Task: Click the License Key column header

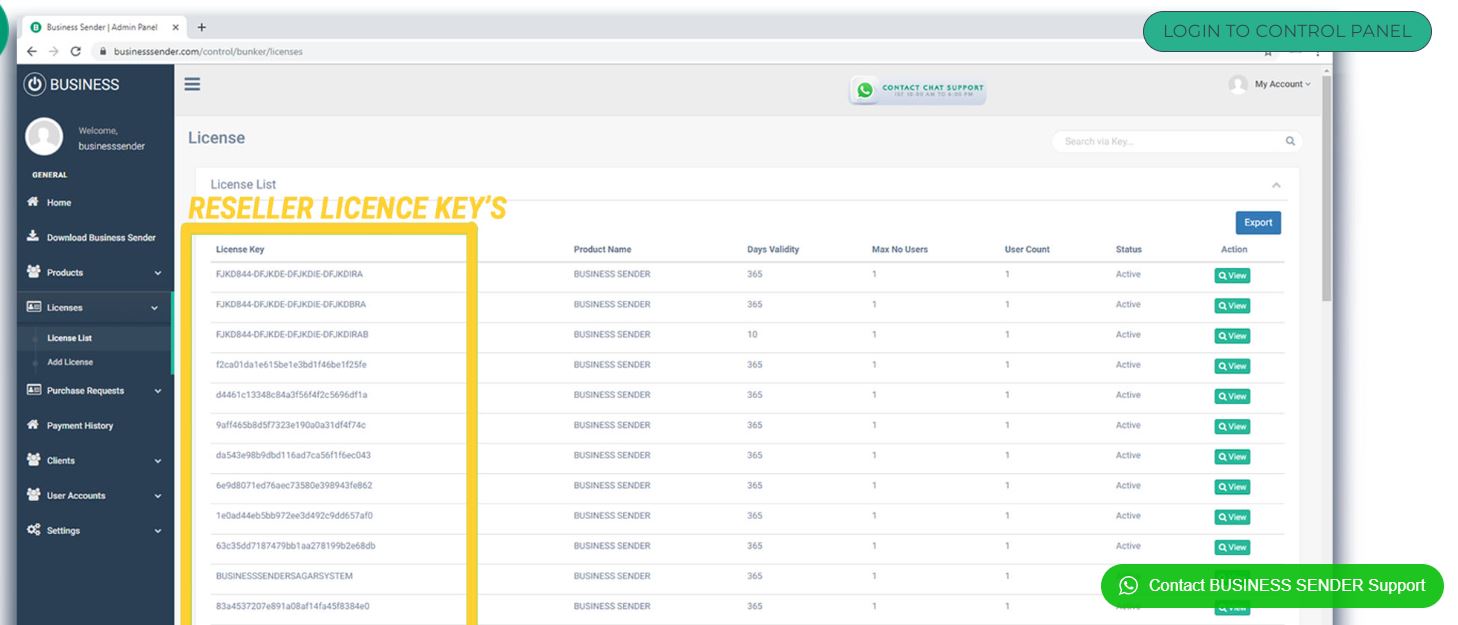Action: 240,249
